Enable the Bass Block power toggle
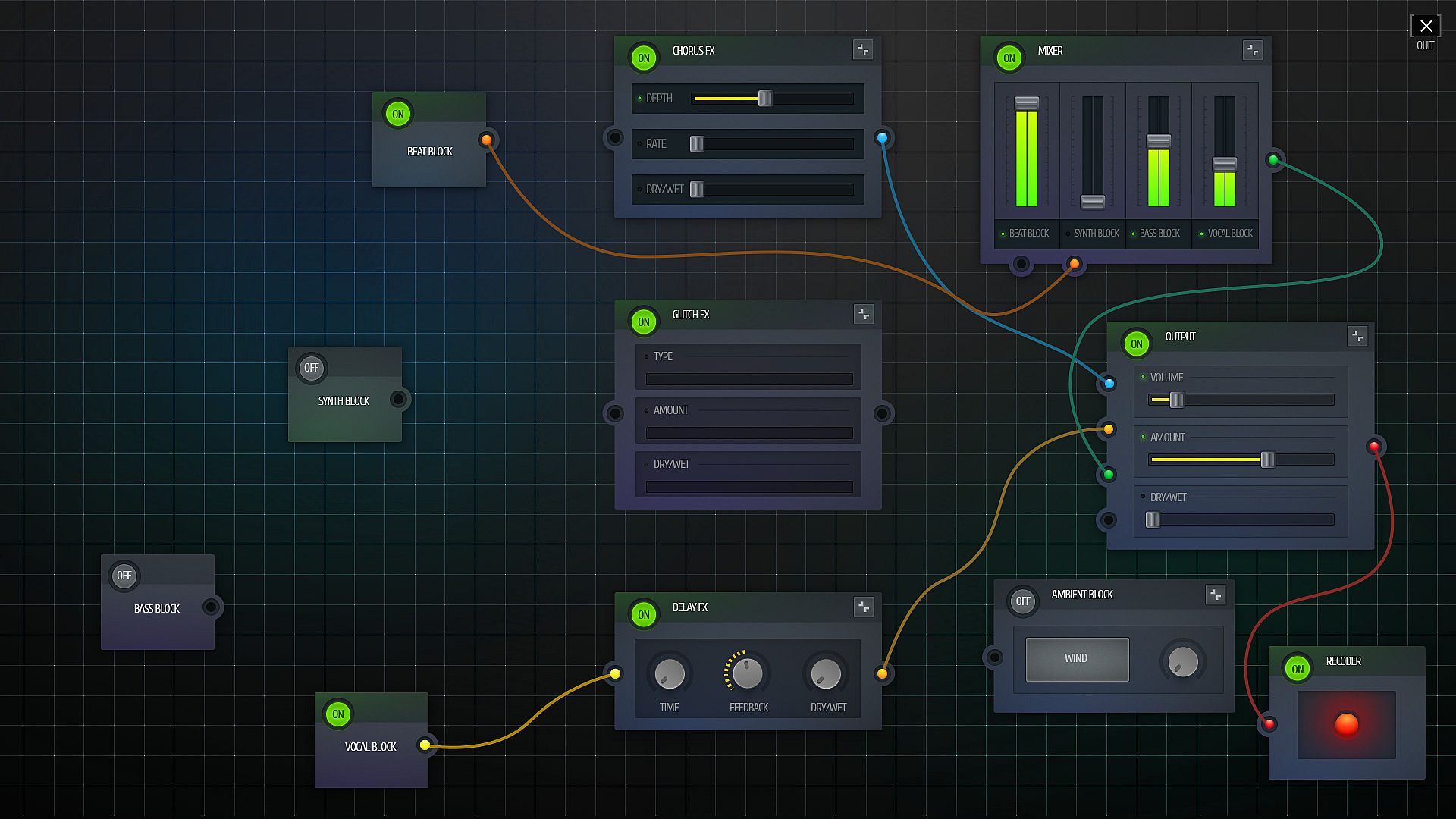 tap(124, 576)
